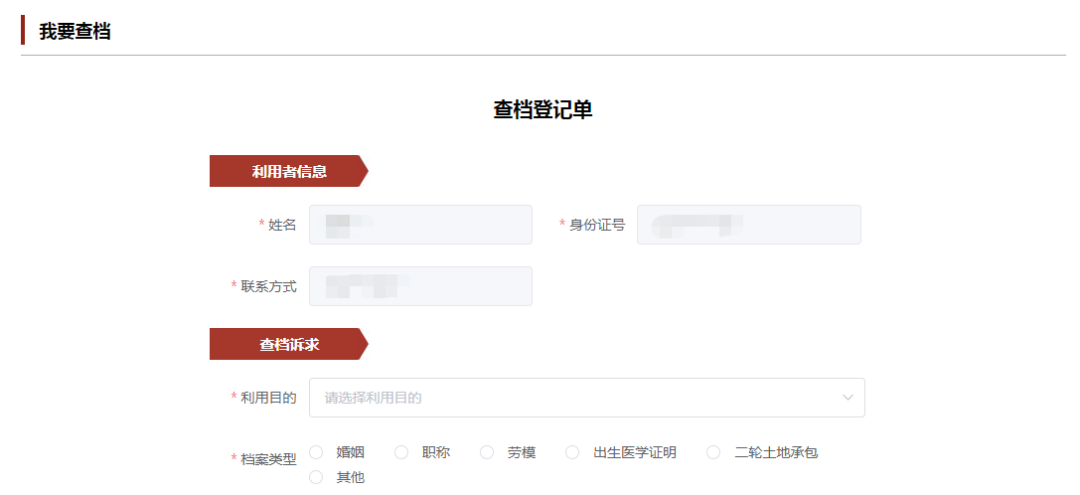Viewport: 1080px width, 495px height.
Task: Select 二轮土地承包 archive type
Action: (714, 453)
